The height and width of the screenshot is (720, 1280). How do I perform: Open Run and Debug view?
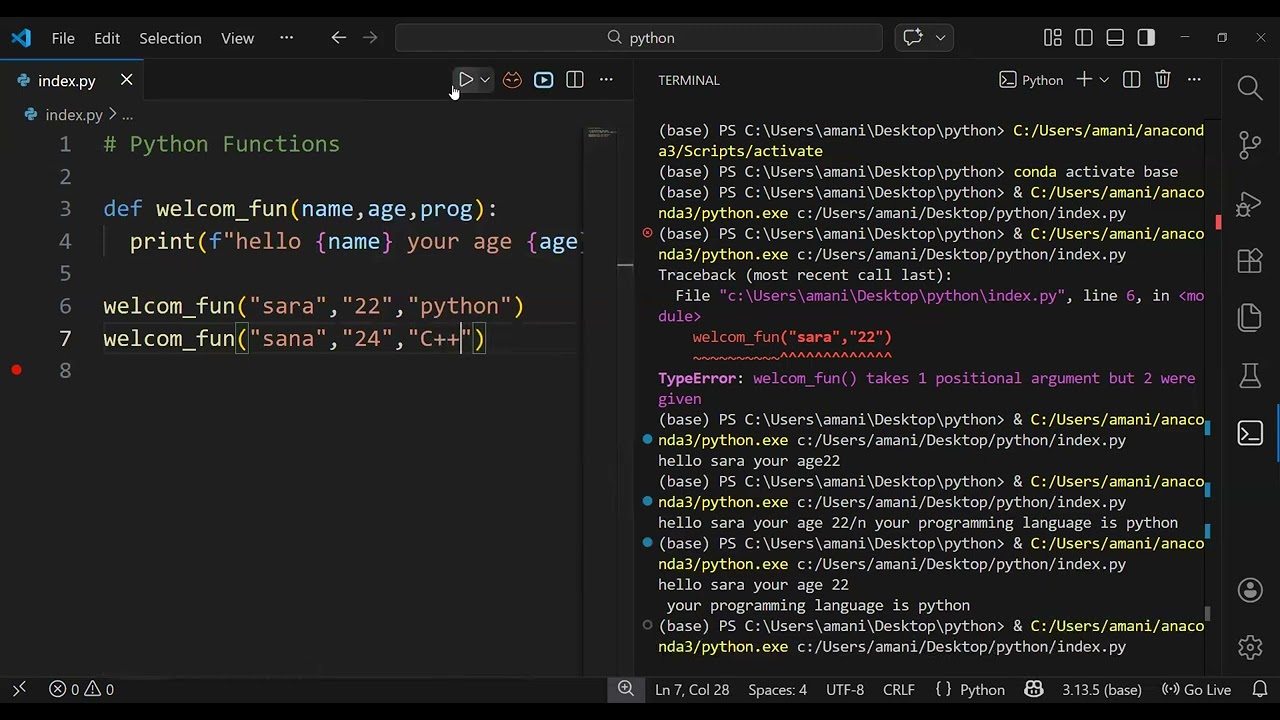(1250, 204)
